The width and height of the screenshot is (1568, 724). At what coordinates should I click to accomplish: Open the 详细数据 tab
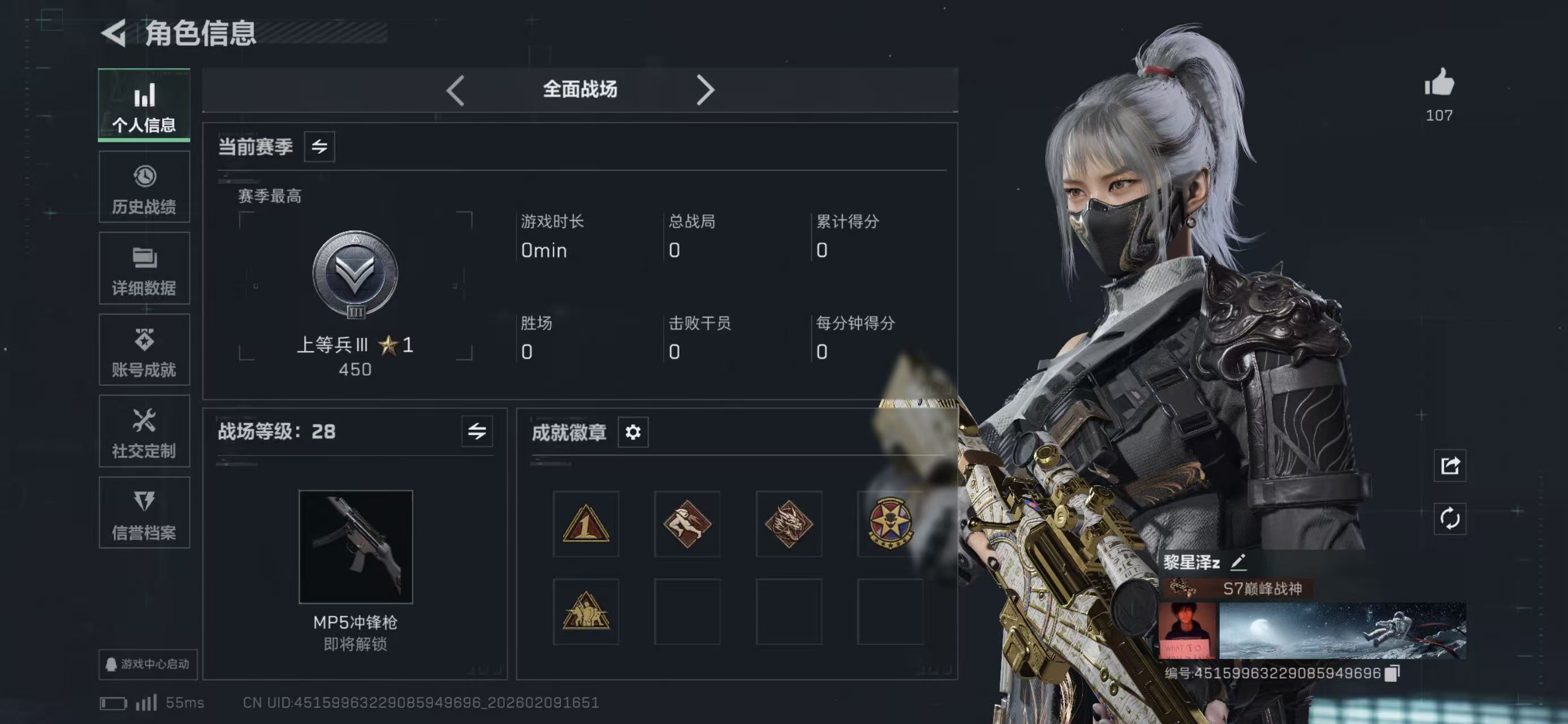(x=144, y=269)
